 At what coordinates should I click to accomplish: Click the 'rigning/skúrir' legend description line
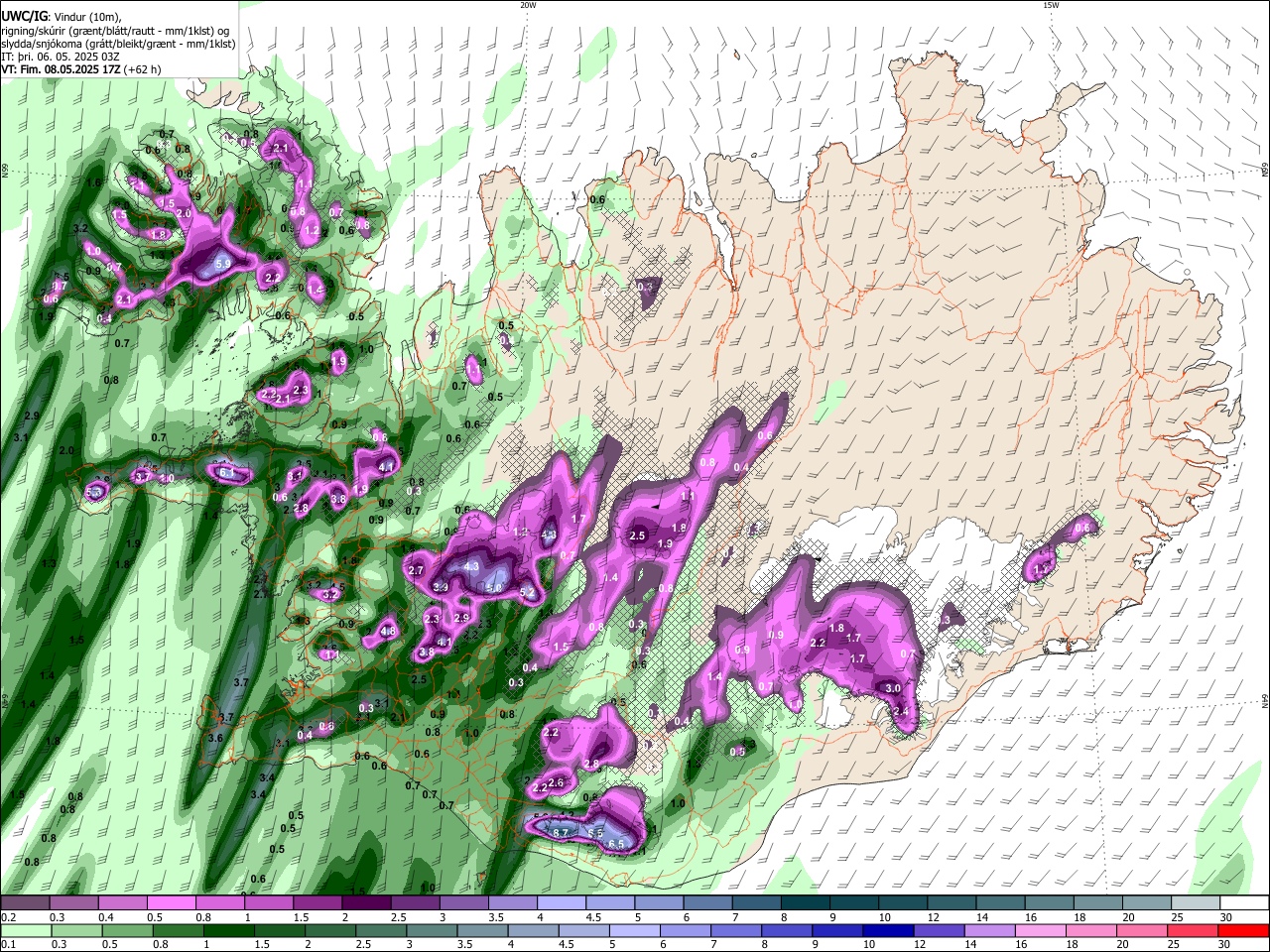[114, 31]
